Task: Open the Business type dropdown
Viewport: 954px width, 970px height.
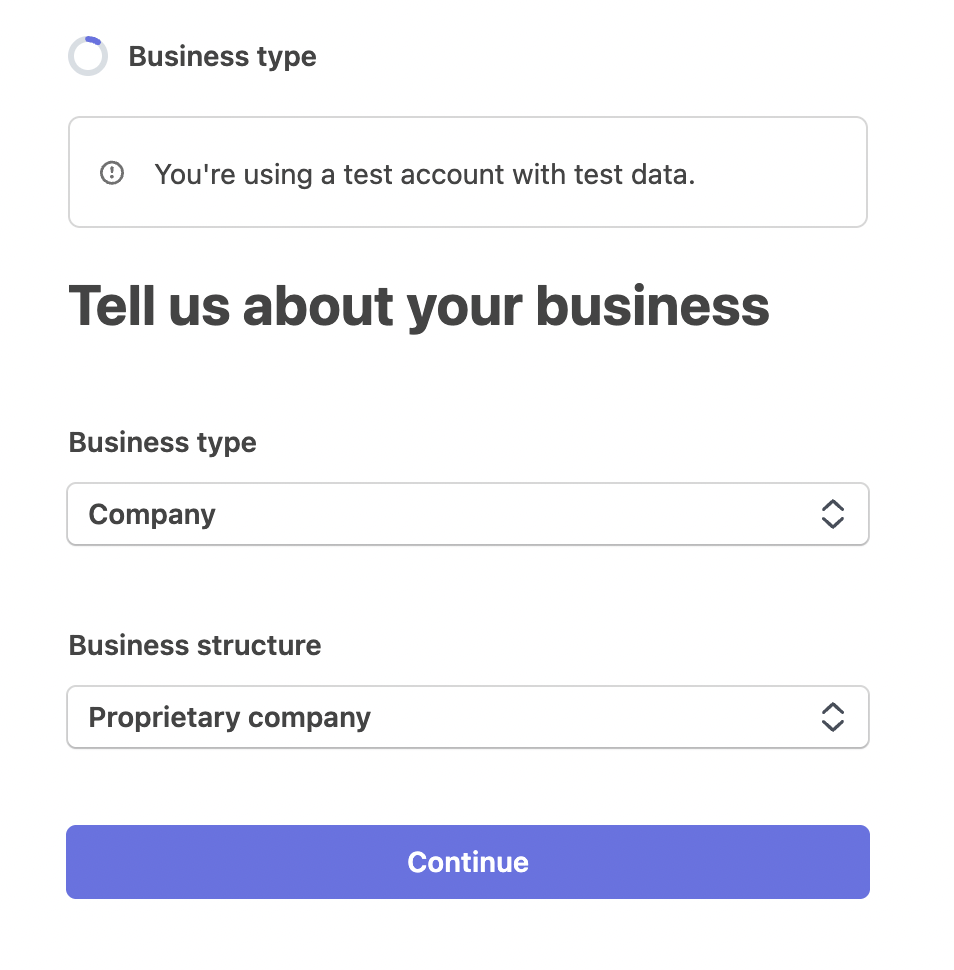Action: [x=468, y=514]
